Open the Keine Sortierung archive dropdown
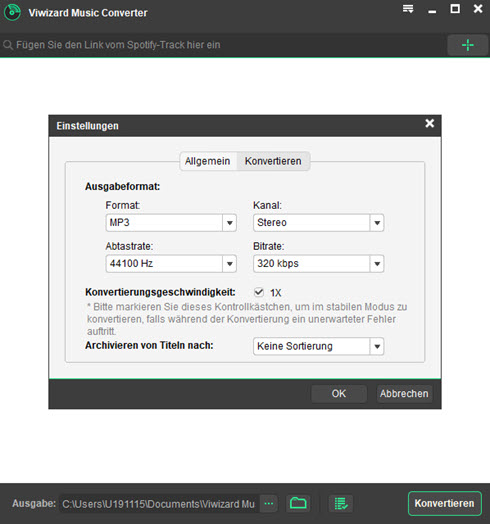This screenshot has width=490, height=524. (319, 346)
